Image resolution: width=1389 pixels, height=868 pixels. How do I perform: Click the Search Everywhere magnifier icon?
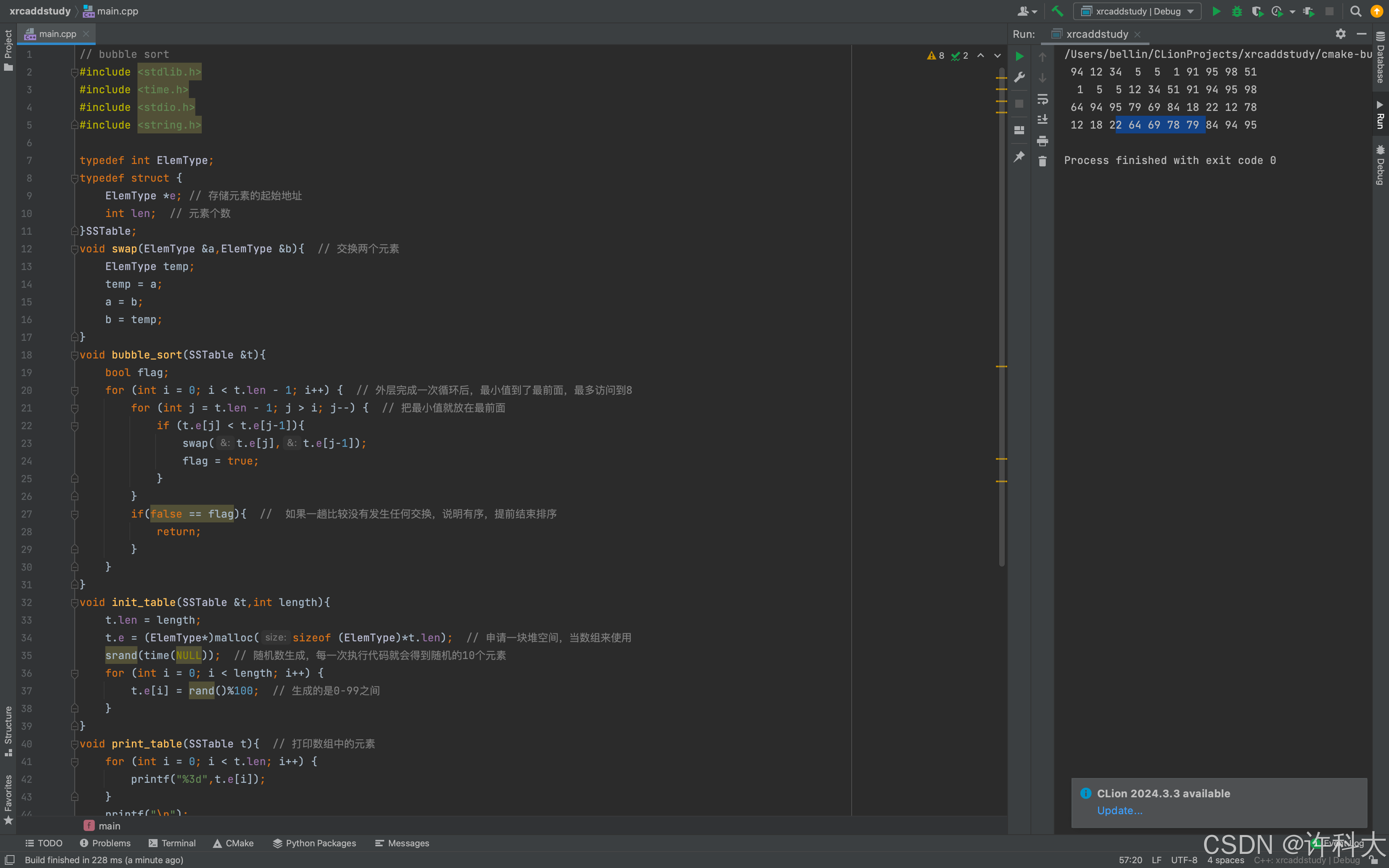pyautogui.click(x=1356, y=11)
